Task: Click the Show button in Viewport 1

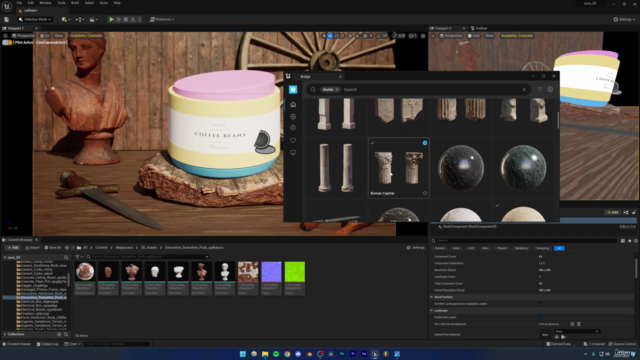Action: pyautogui.click(x=59, y=36)
